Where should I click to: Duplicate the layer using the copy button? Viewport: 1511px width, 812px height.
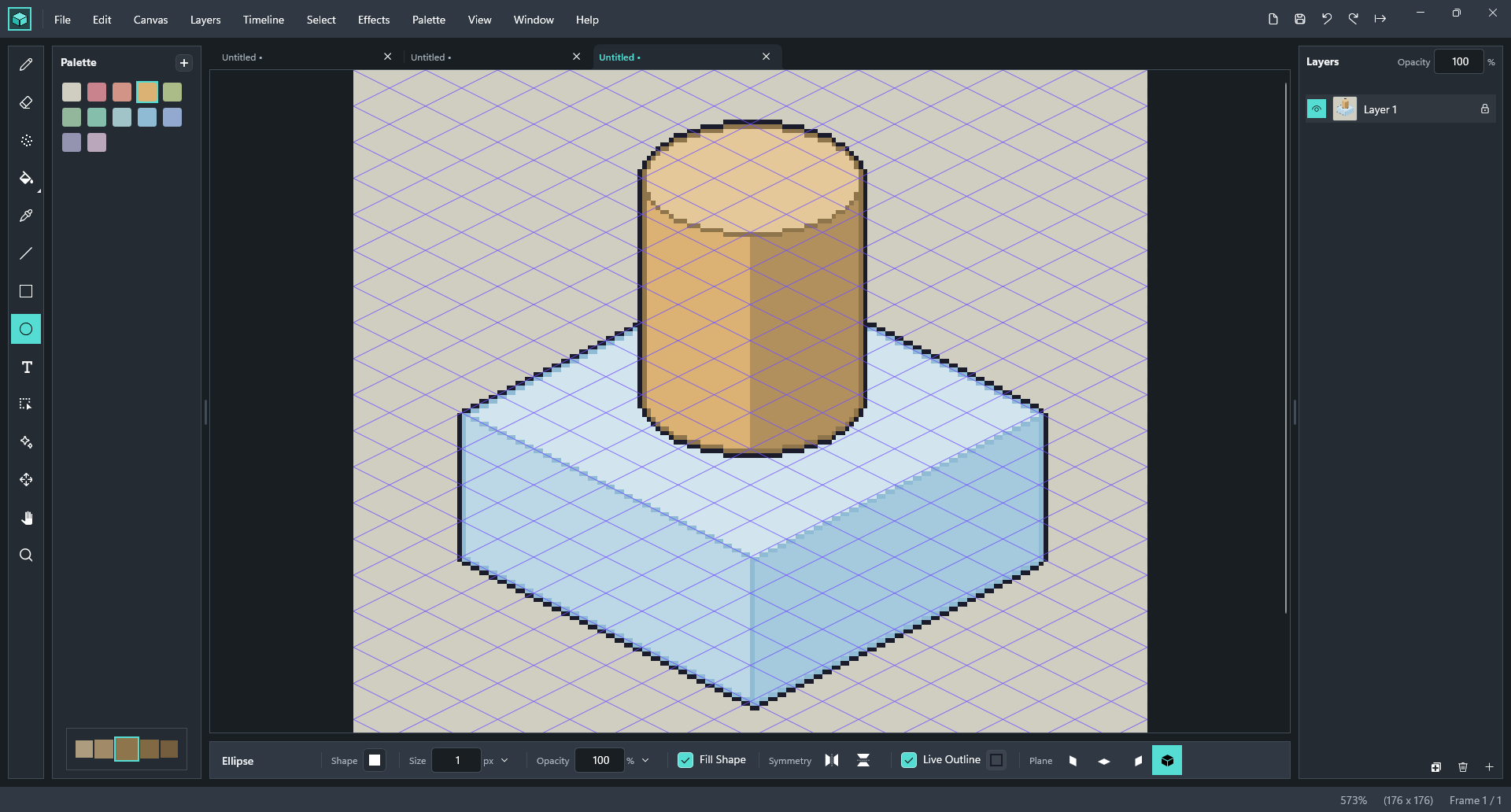pyautogui.click(x=1436, y=767)
